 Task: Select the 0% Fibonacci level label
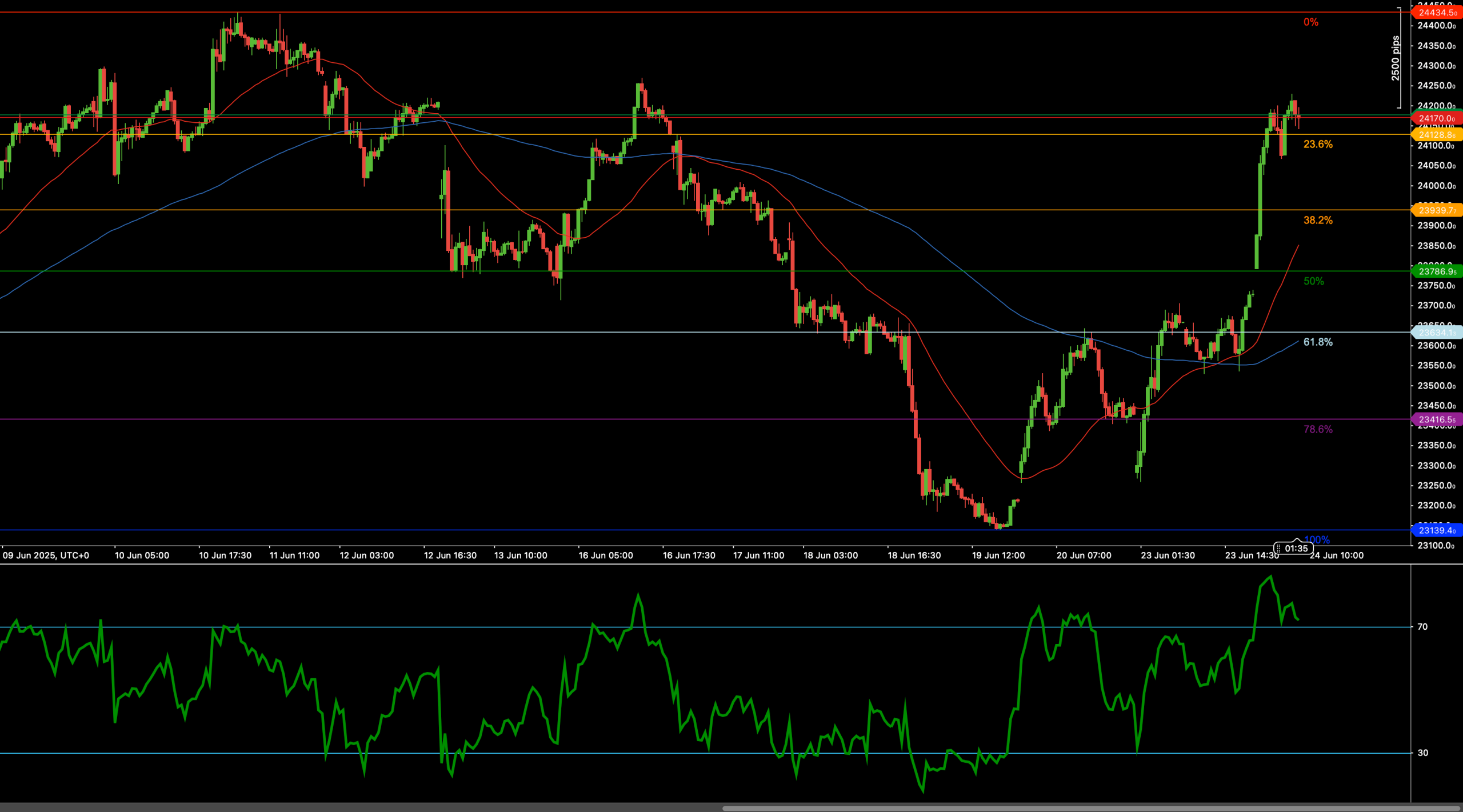point(1311,22)
